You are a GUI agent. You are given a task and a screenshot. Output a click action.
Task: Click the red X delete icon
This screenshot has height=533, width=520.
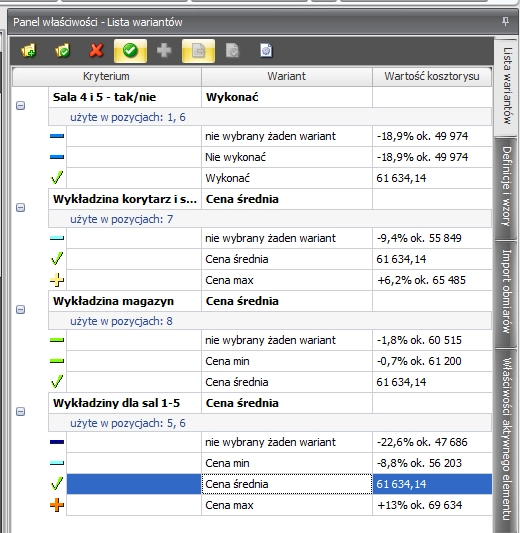point(97,51)
